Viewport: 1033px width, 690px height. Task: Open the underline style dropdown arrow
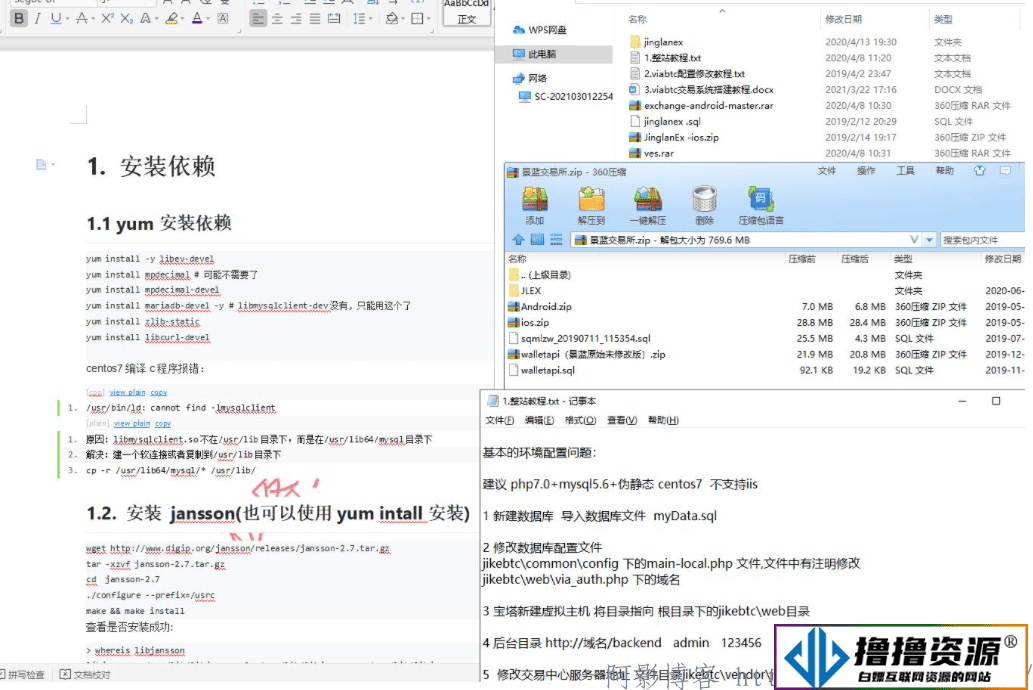[x=67, y=18]
